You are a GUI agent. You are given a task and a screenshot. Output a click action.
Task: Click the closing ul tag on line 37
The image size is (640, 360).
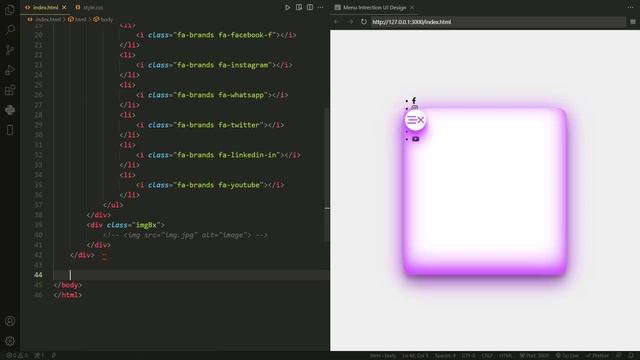tap(113, 205)
